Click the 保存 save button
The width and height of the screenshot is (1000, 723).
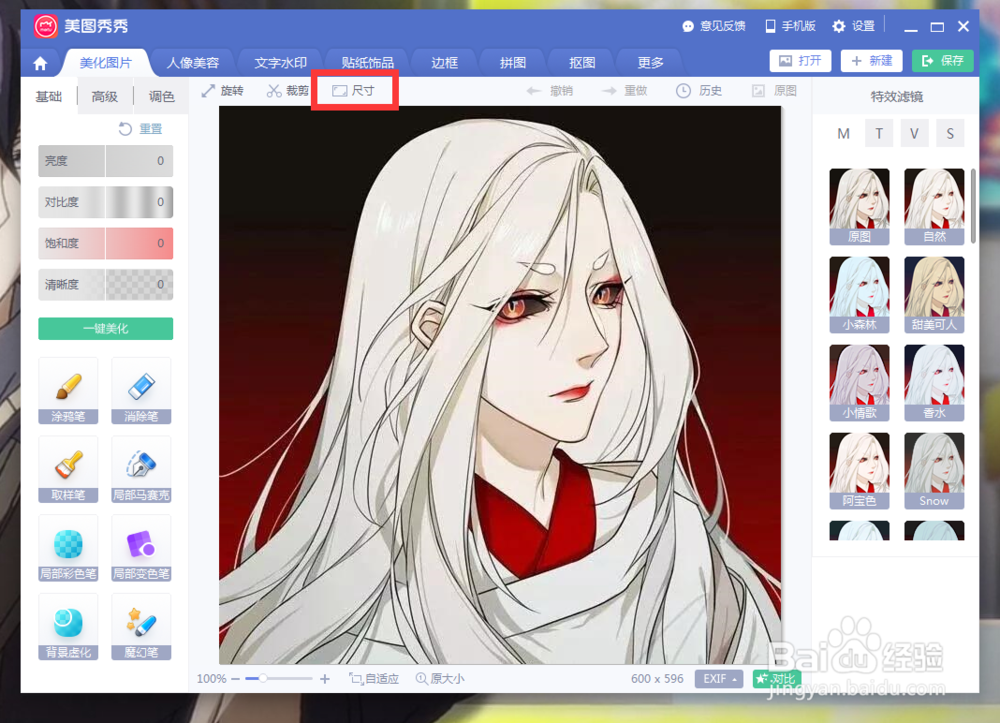click(x=943, y=61)
